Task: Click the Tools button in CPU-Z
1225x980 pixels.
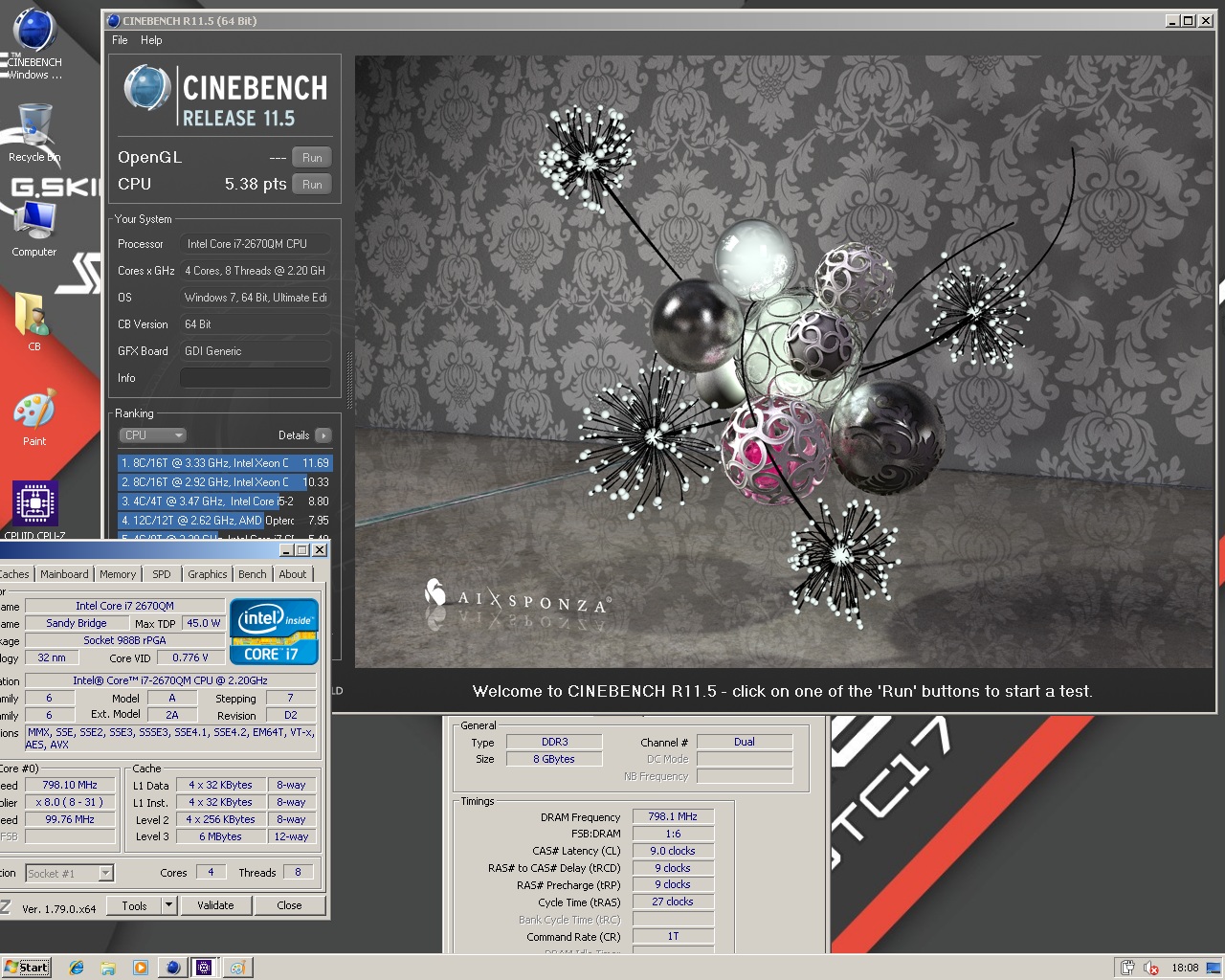Action: 134,905
